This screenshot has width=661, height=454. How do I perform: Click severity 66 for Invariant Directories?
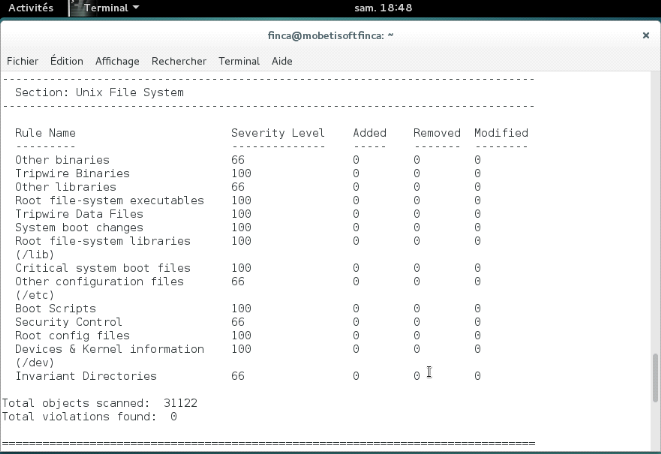238,376
